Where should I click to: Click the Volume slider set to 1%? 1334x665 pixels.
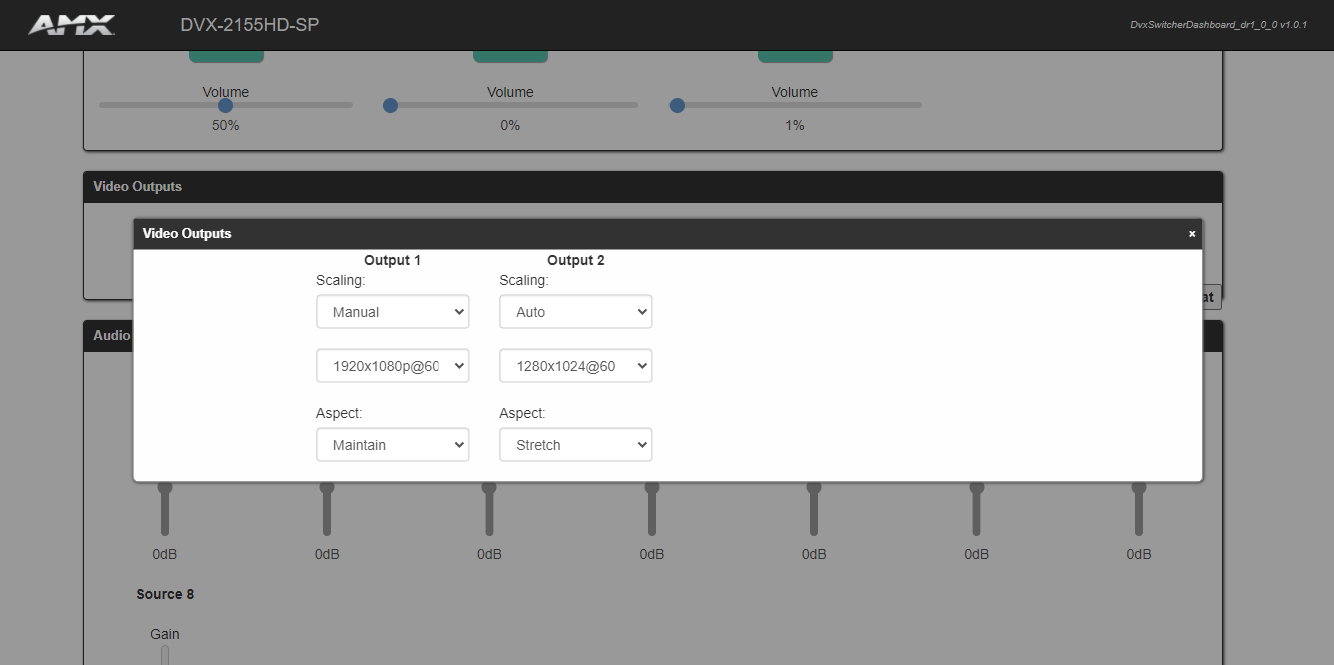point(677,104)
